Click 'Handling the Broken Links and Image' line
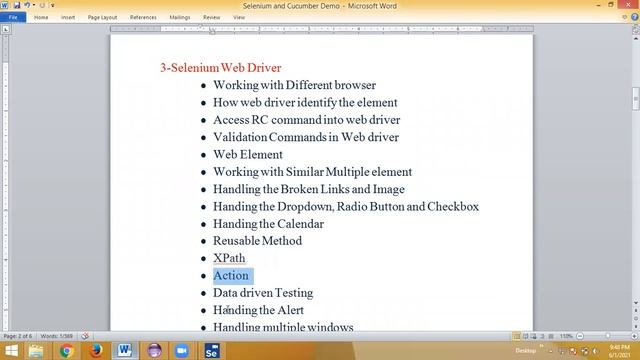 (x=309, y=189)
